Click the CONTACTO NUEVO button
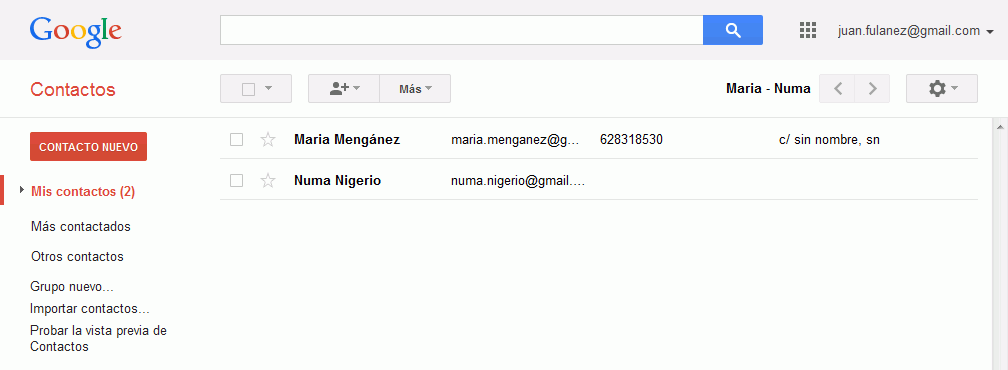Viewport: 1008px width, 370px height. tap(89, 146)
